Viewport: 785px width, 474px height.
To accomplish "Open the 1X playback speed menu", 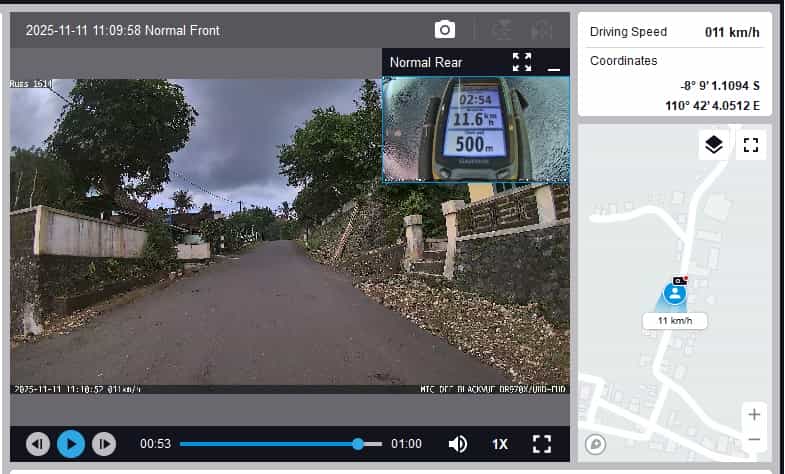I will (500, 443).
